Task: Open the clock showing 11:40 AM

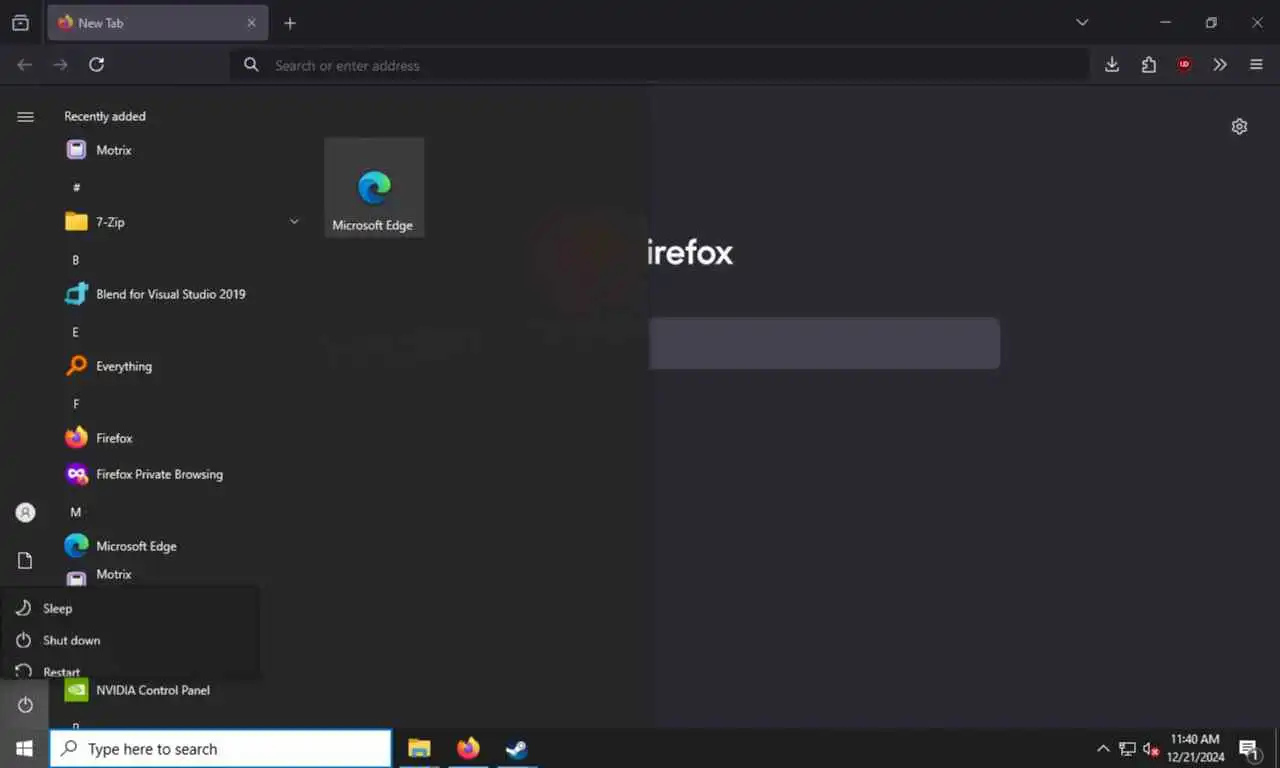Action: [1195, 748]
